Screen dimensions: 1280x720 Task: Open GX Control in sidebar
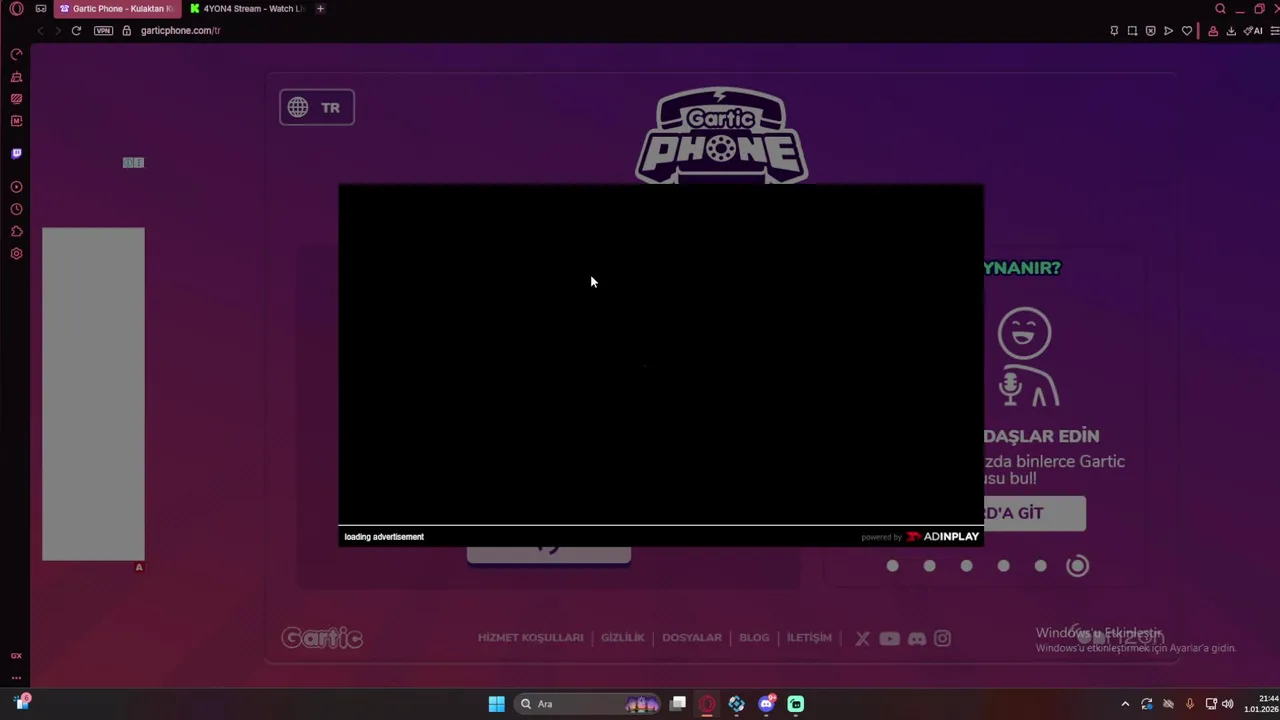click(16, 54)
